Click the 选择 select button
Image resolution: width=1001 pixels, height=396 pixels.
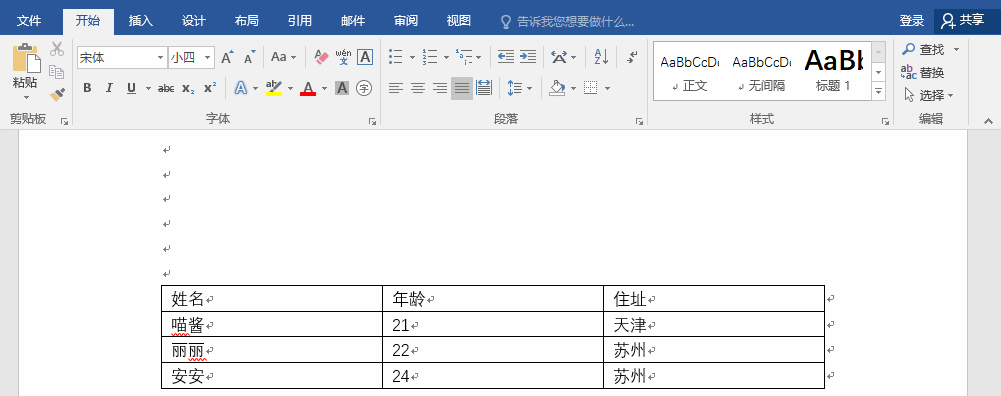[x=928, y=95]
